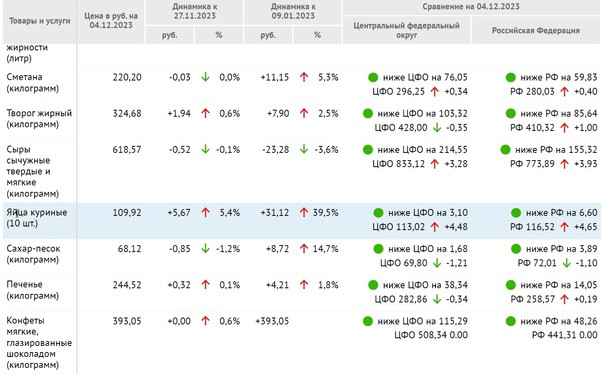Click green circle beside ниже ЦФО на 76,05
The height and width of the screenshot is (374, 604).
tap(373, 77)
